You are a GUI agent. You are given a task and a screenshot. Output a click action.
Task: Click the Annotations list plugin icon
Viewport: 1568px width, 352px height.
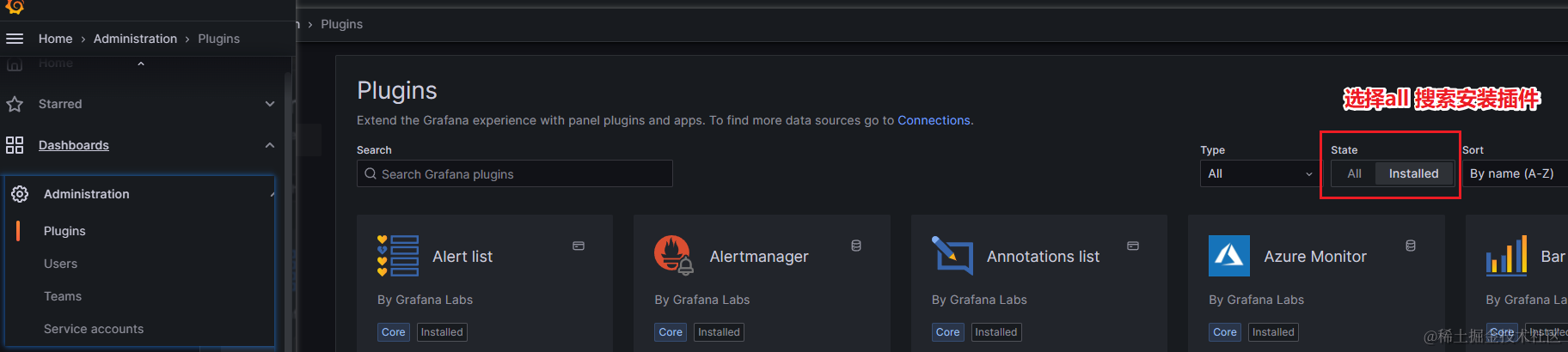click(x=952, y=256)
